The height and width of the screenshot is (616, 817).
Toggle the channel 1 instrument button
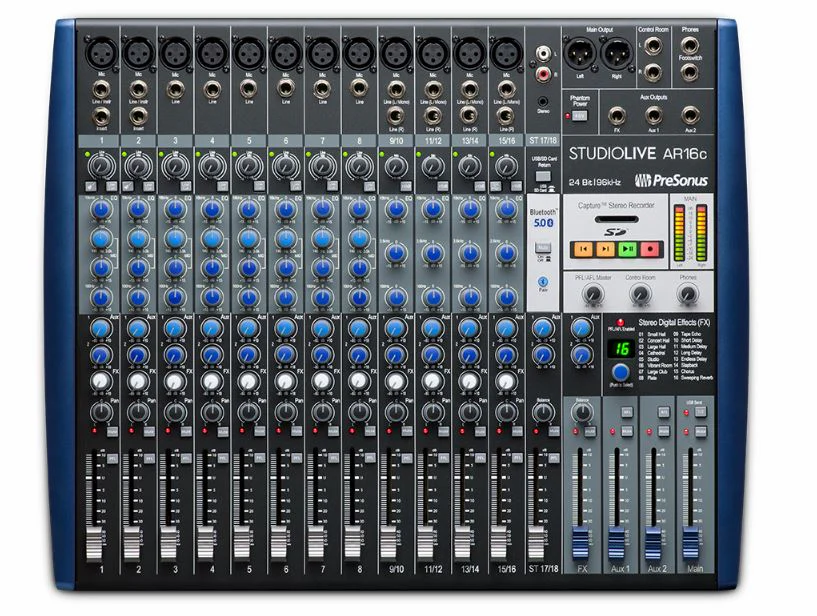pos(91,186)
